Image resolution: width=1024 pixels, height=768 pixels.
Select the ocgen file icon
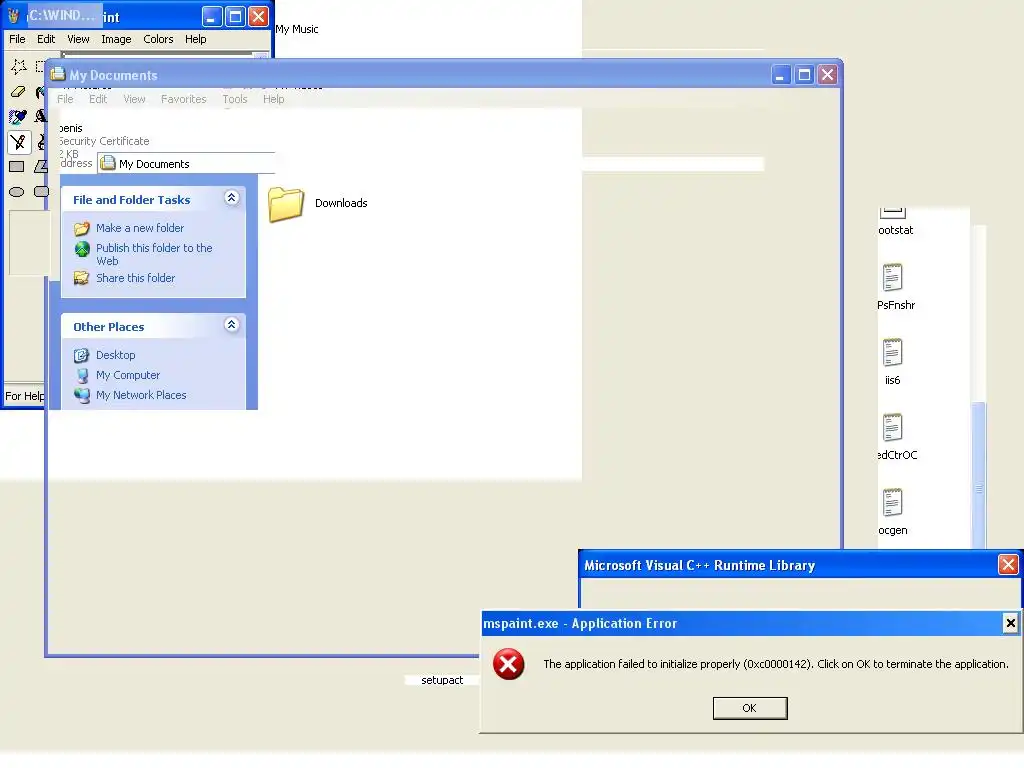point(892,503)
